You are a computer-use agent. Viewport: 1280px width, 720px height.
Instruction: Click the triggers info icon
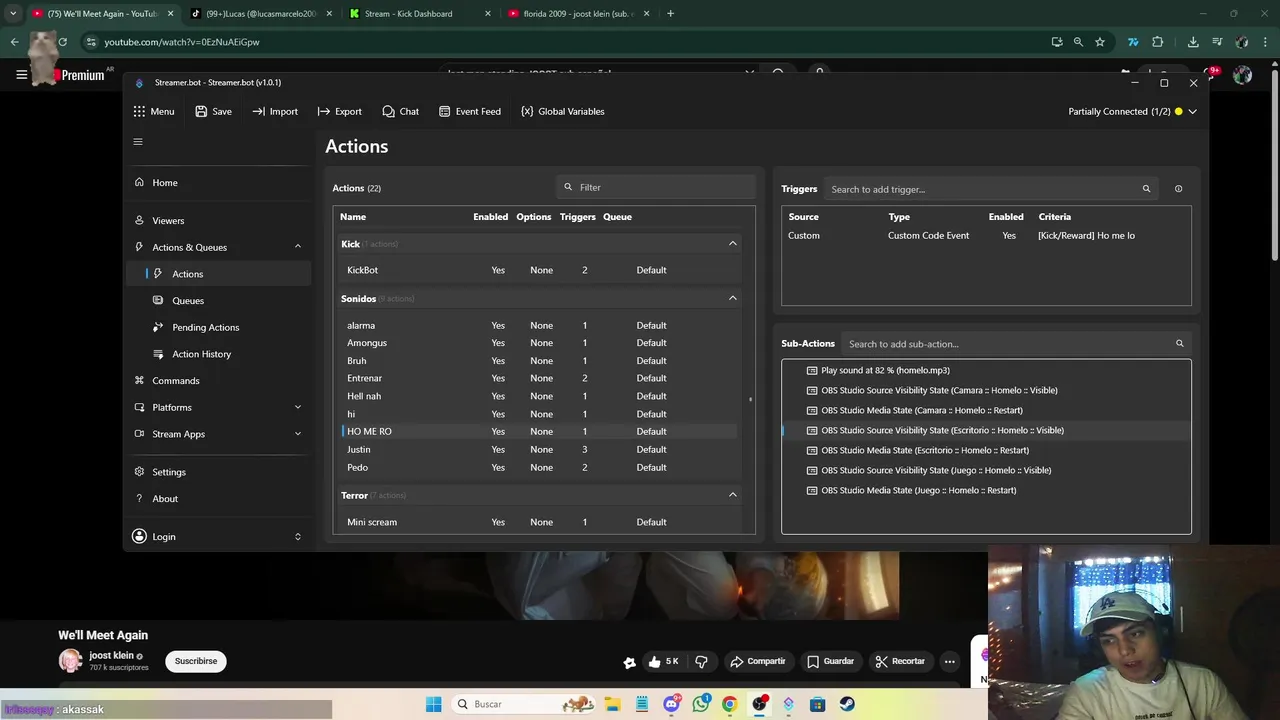coord(1178,189)
